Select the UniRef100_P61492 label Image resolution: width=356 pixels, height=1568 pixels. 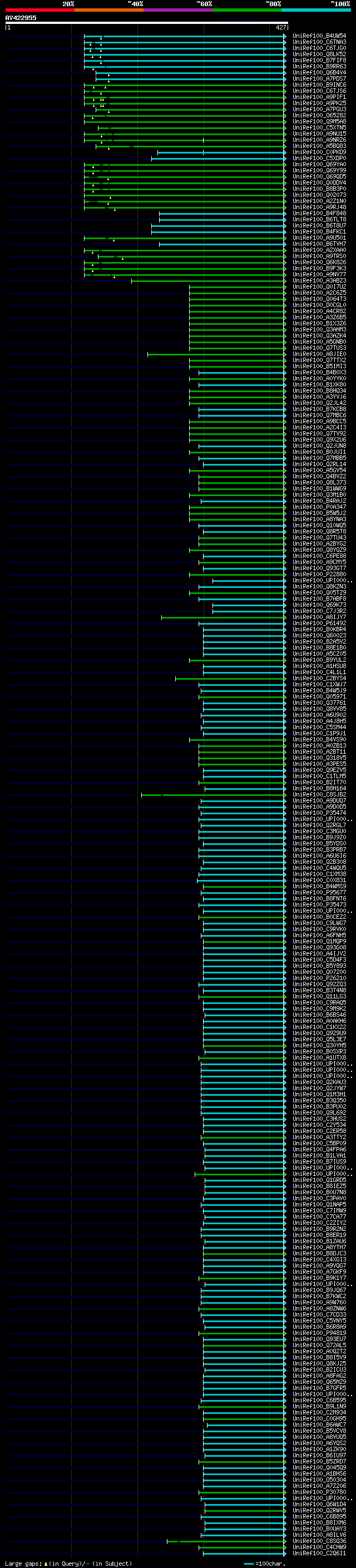(319, 623)
